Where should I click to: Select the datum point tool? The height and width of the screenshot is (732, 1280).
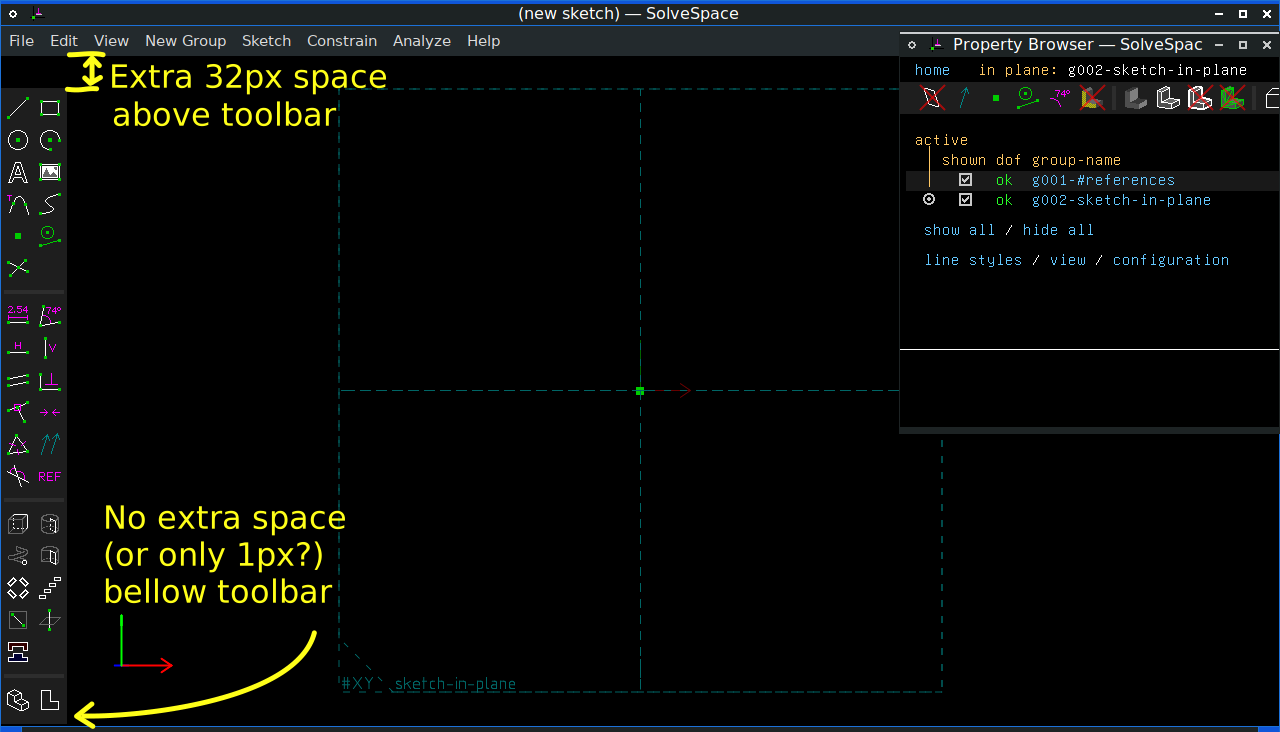click(17, 235)
